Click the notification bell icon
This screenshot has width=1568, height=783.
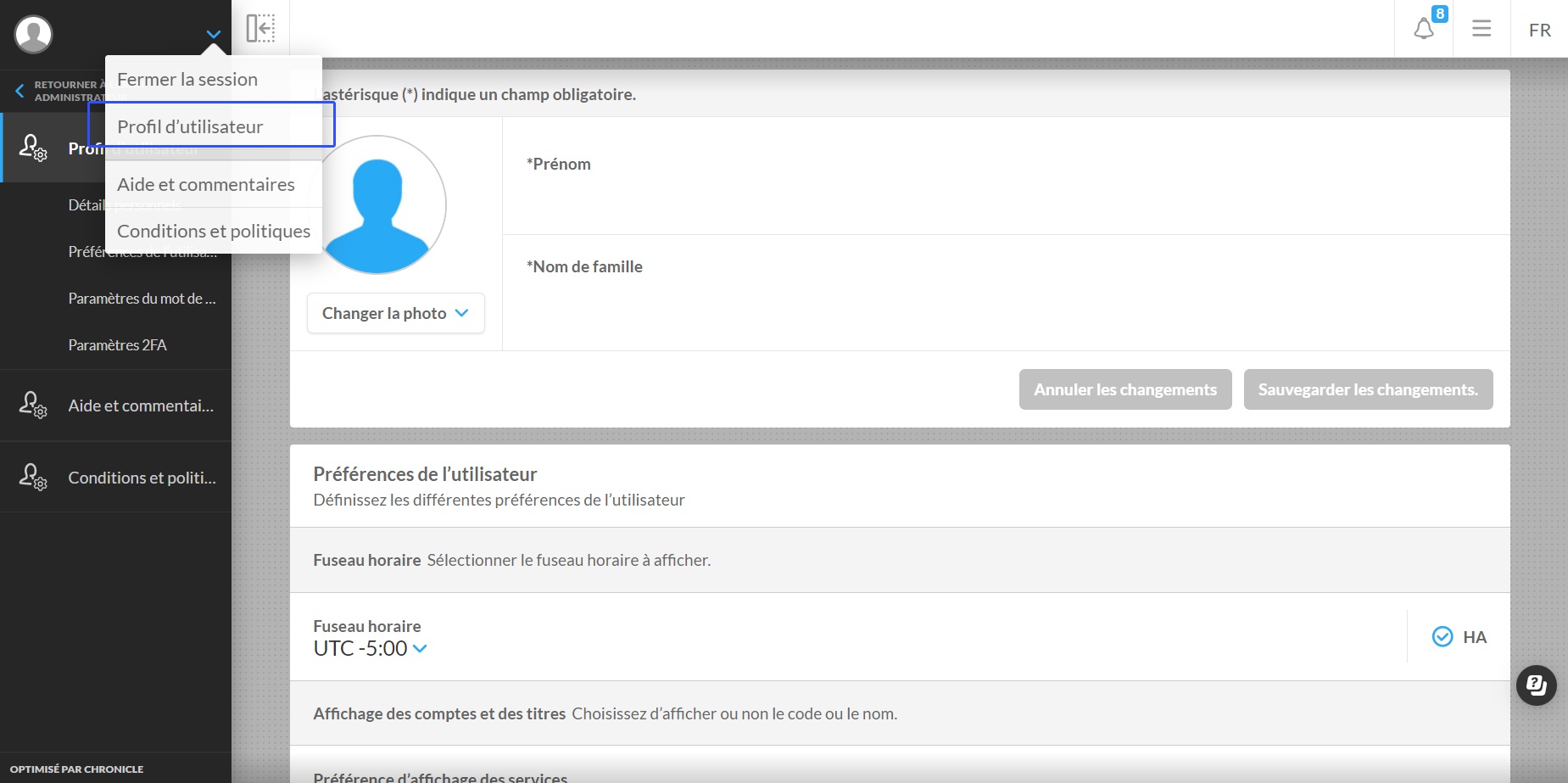[1424, 30]
